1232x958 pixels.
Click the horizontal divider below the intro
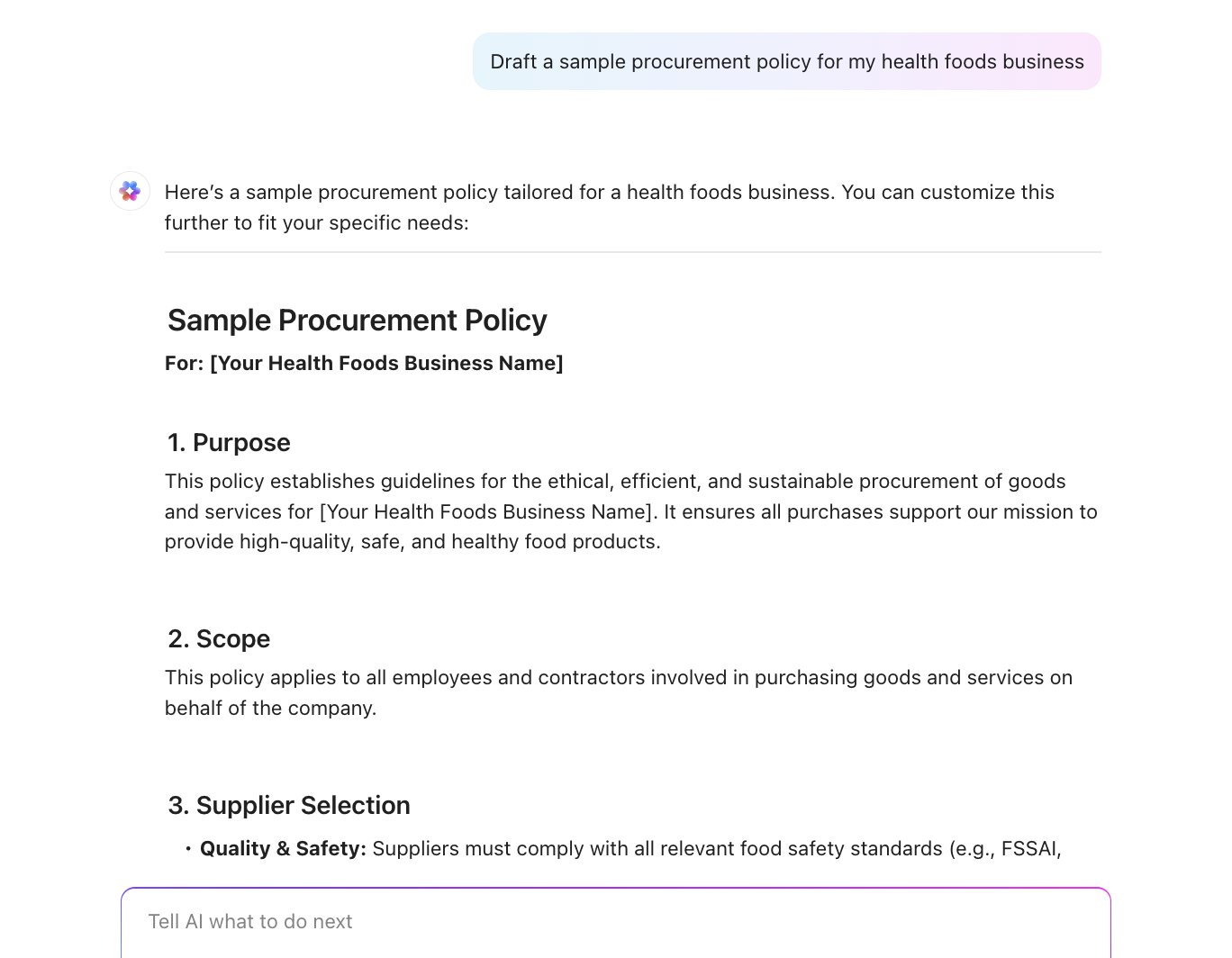click(632, 252)
